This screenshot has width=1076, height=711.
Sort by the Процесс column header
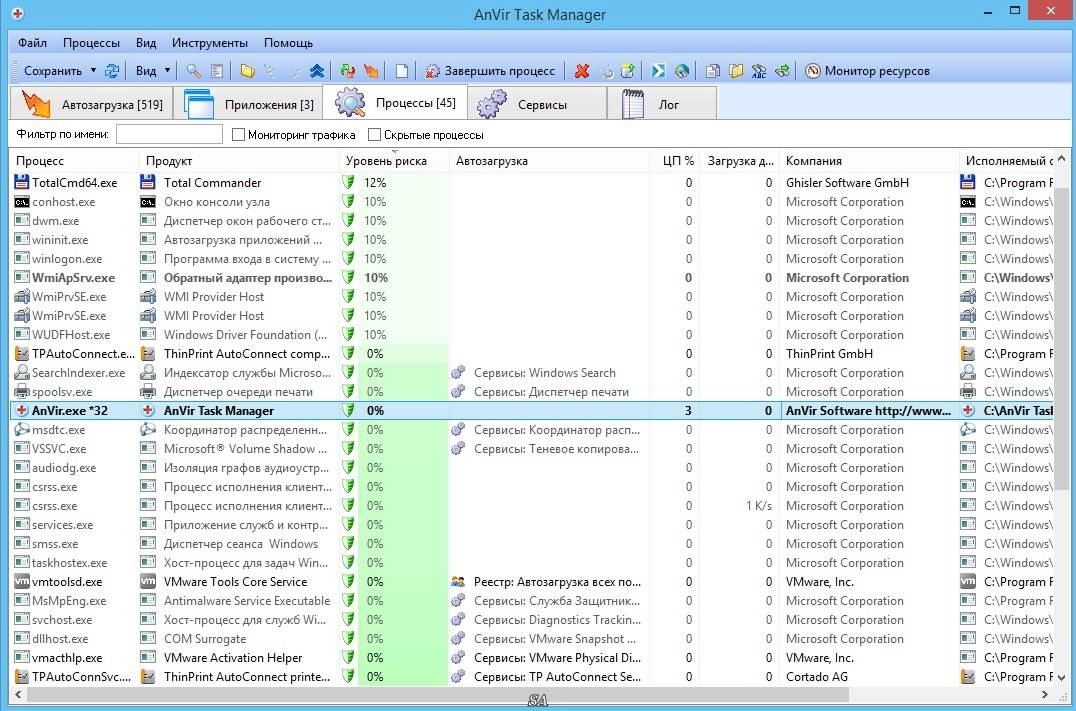(73, 161)
